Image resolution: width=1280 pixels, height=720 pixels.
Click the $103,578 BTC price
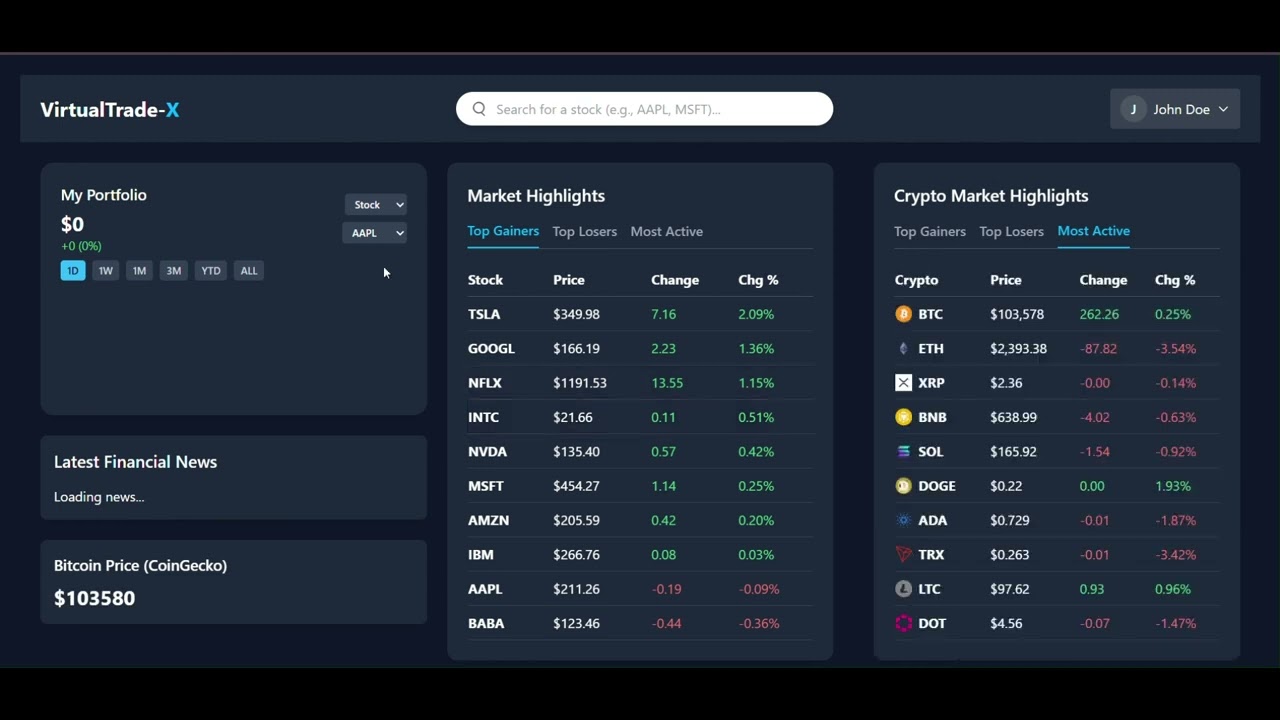[1017, 314]
